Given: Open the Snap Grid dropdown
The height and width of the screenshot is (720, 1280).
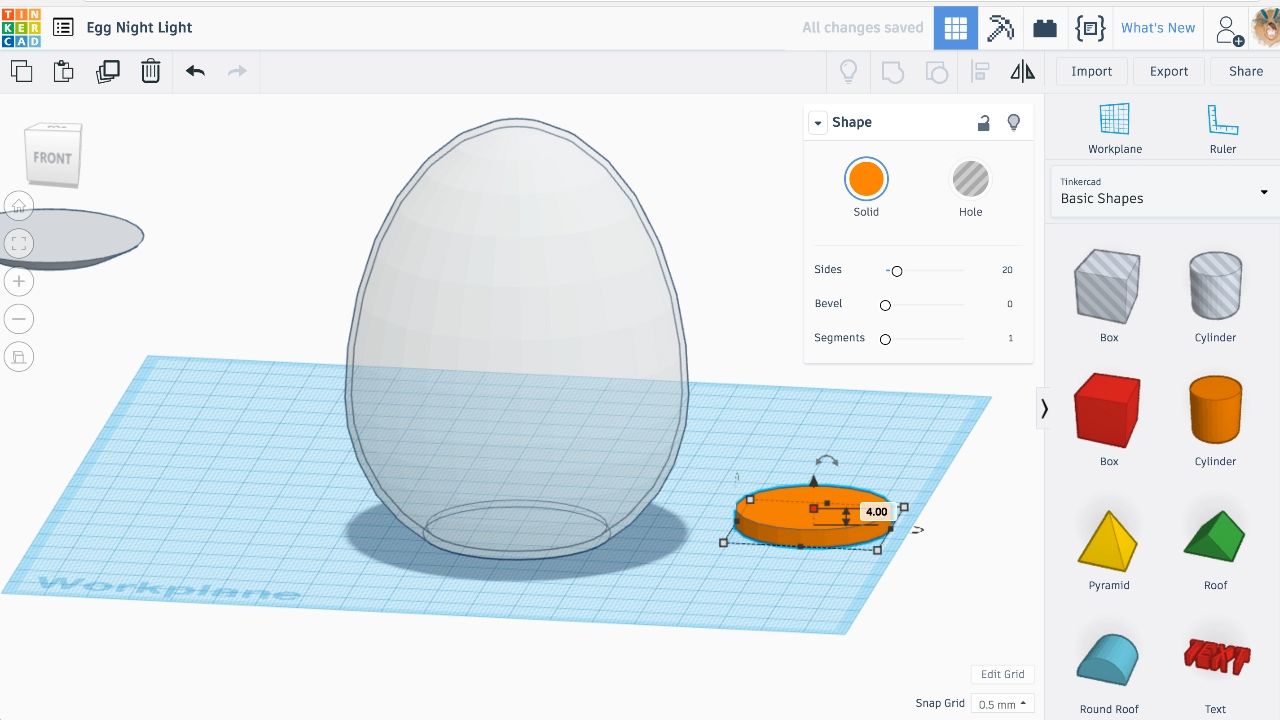Looking at the screenshot, I should (1002, 704).
